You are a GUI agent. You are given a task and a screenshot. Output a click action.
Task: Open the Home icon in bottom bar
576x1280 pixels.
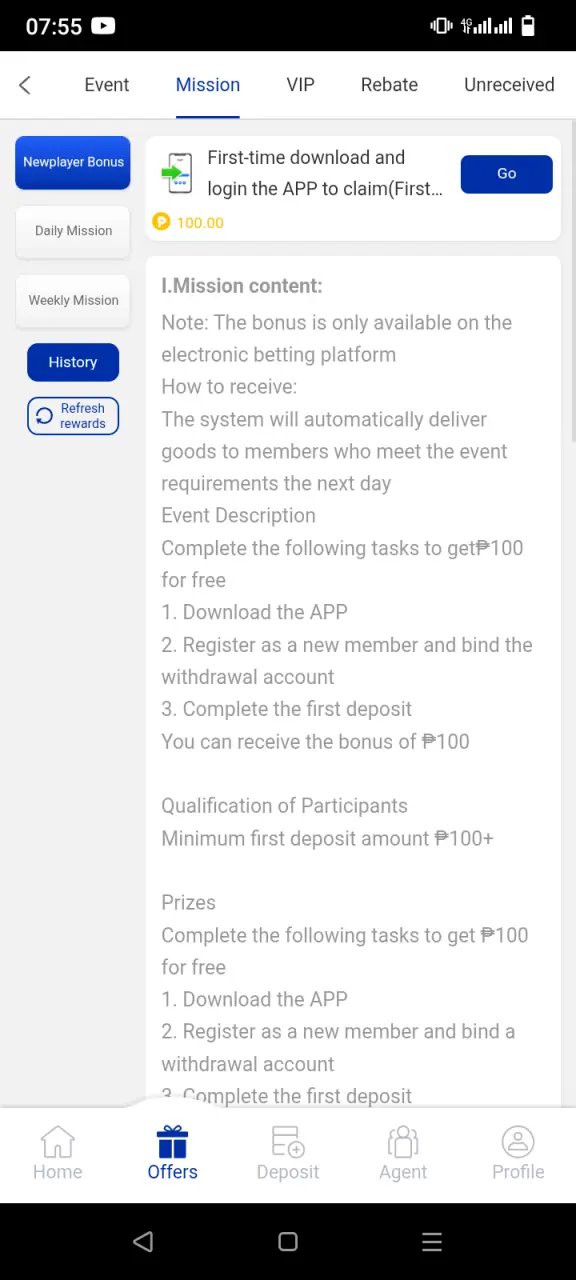tap(58, 1141)
